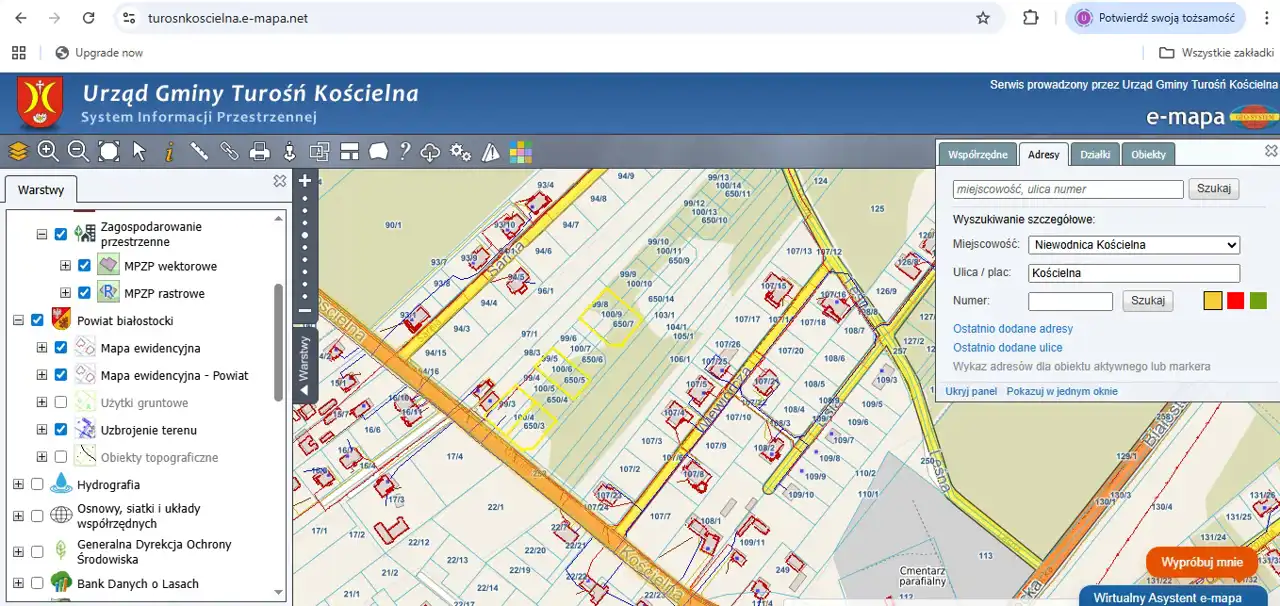Toggle the Uzbrojenie terenu layer checkbox
The image size is (1280, 606).
(x=61, y=430)
